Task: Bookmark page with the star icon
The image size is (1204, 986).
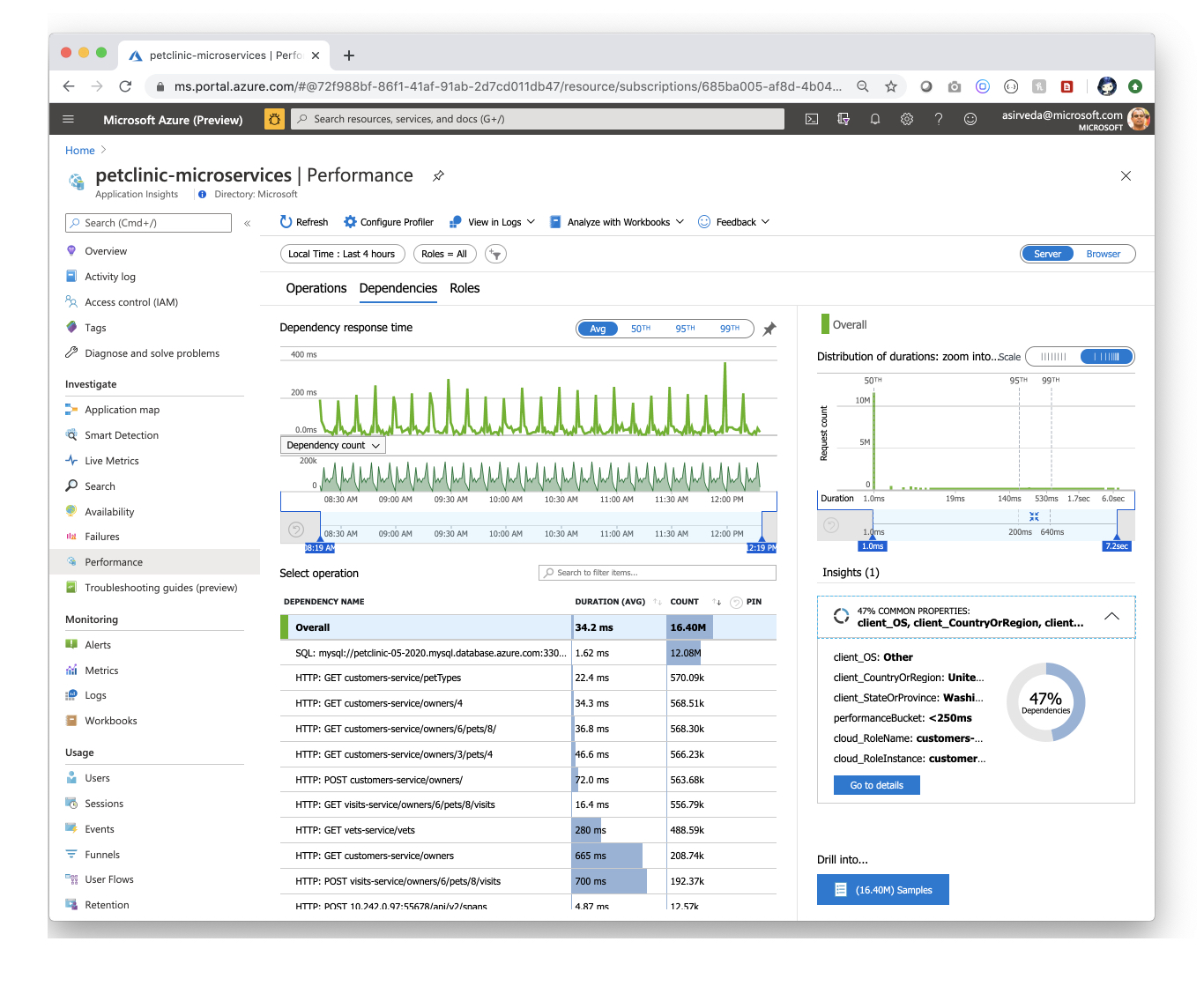Action: [891, 86]
